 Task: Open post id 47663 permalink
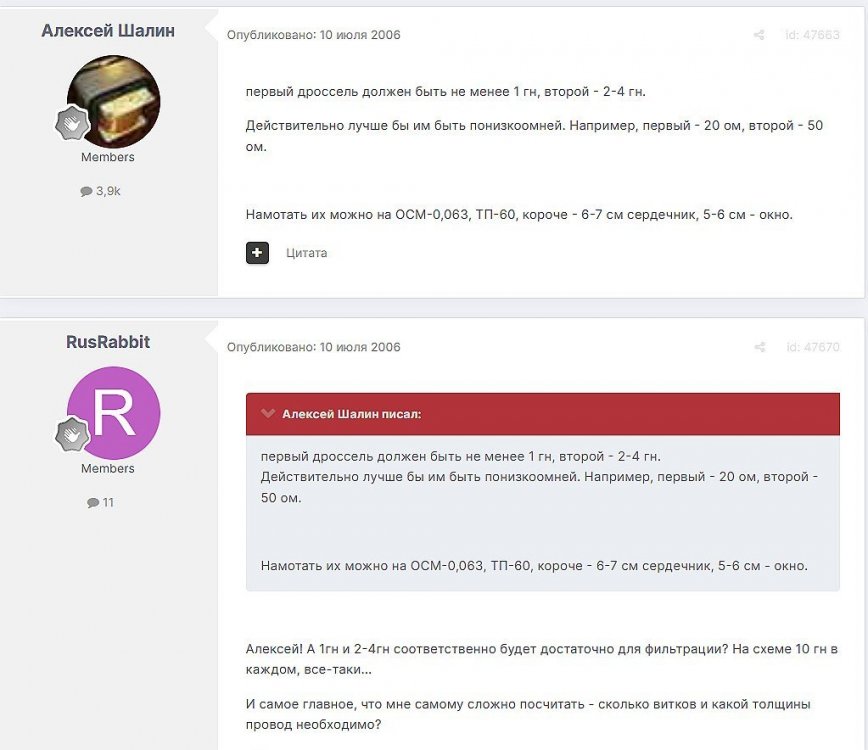click(x=811, y=35)
